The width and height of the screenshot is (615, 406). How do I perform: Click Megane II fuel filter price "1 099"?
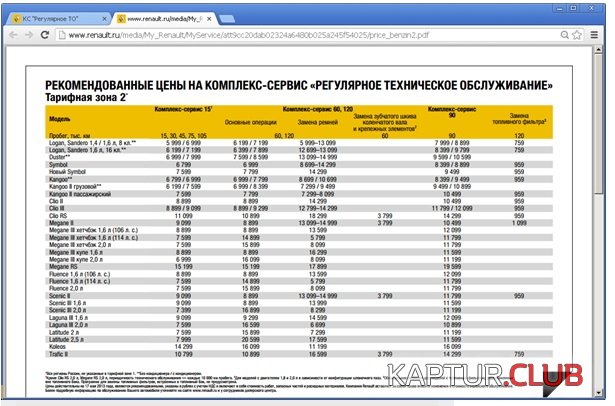519,223
